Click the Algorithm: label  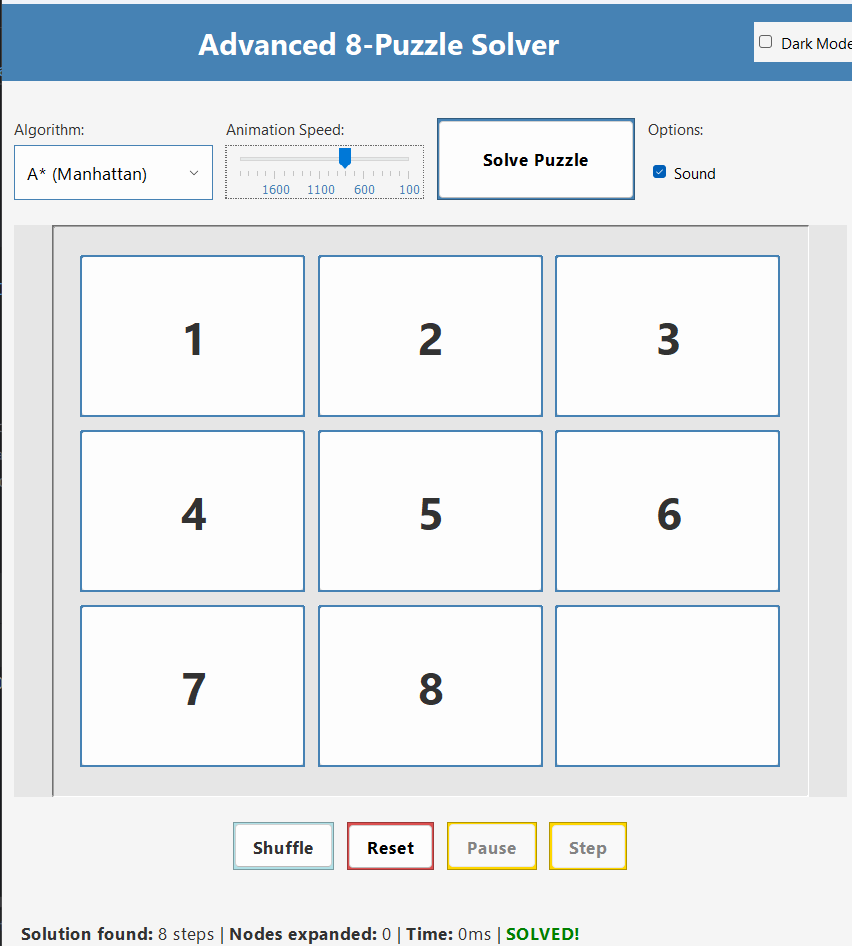49,130
